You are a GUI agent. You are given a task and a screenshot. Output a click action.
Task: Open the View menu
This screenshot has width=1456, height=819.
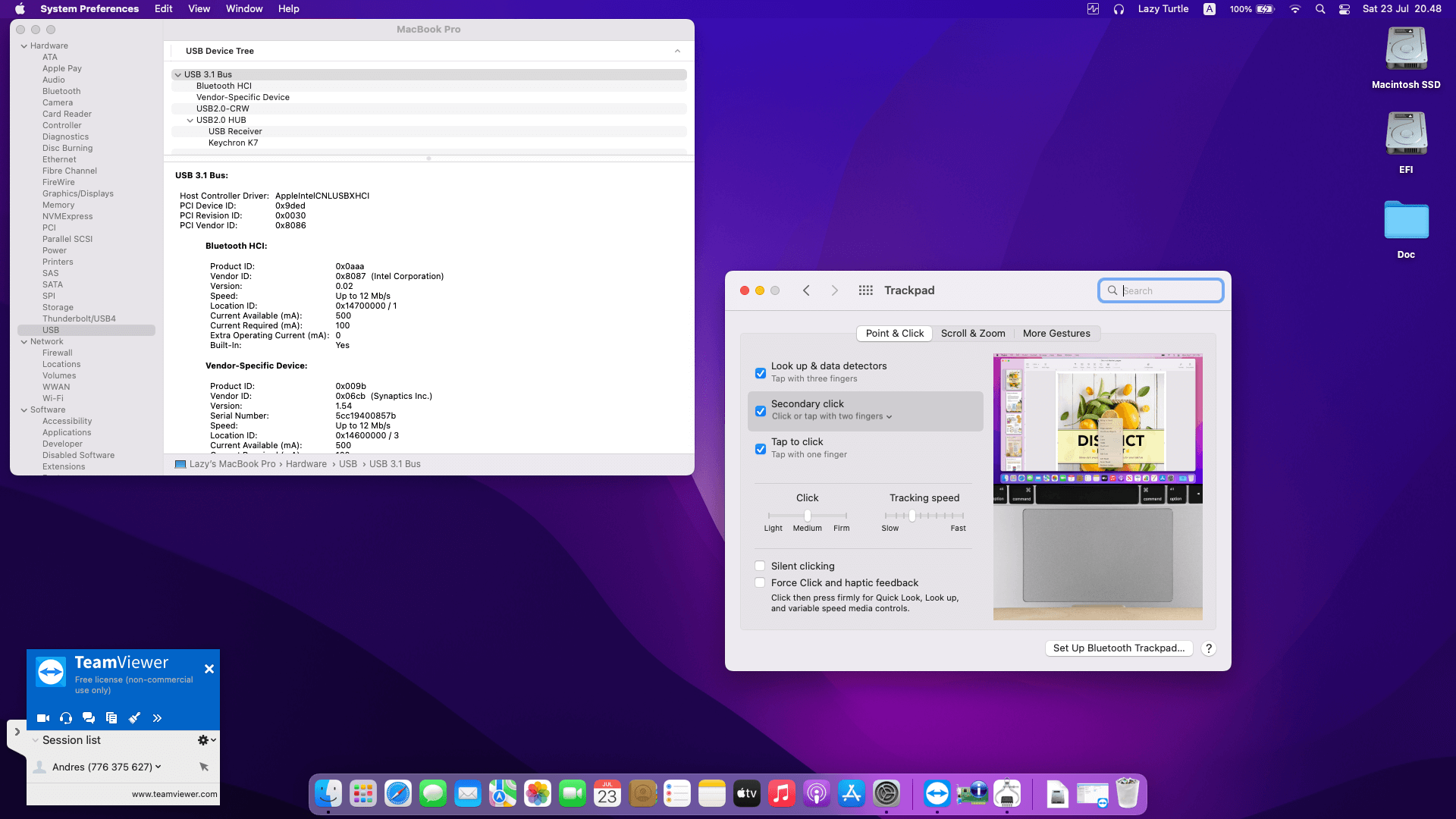point(199,8)
